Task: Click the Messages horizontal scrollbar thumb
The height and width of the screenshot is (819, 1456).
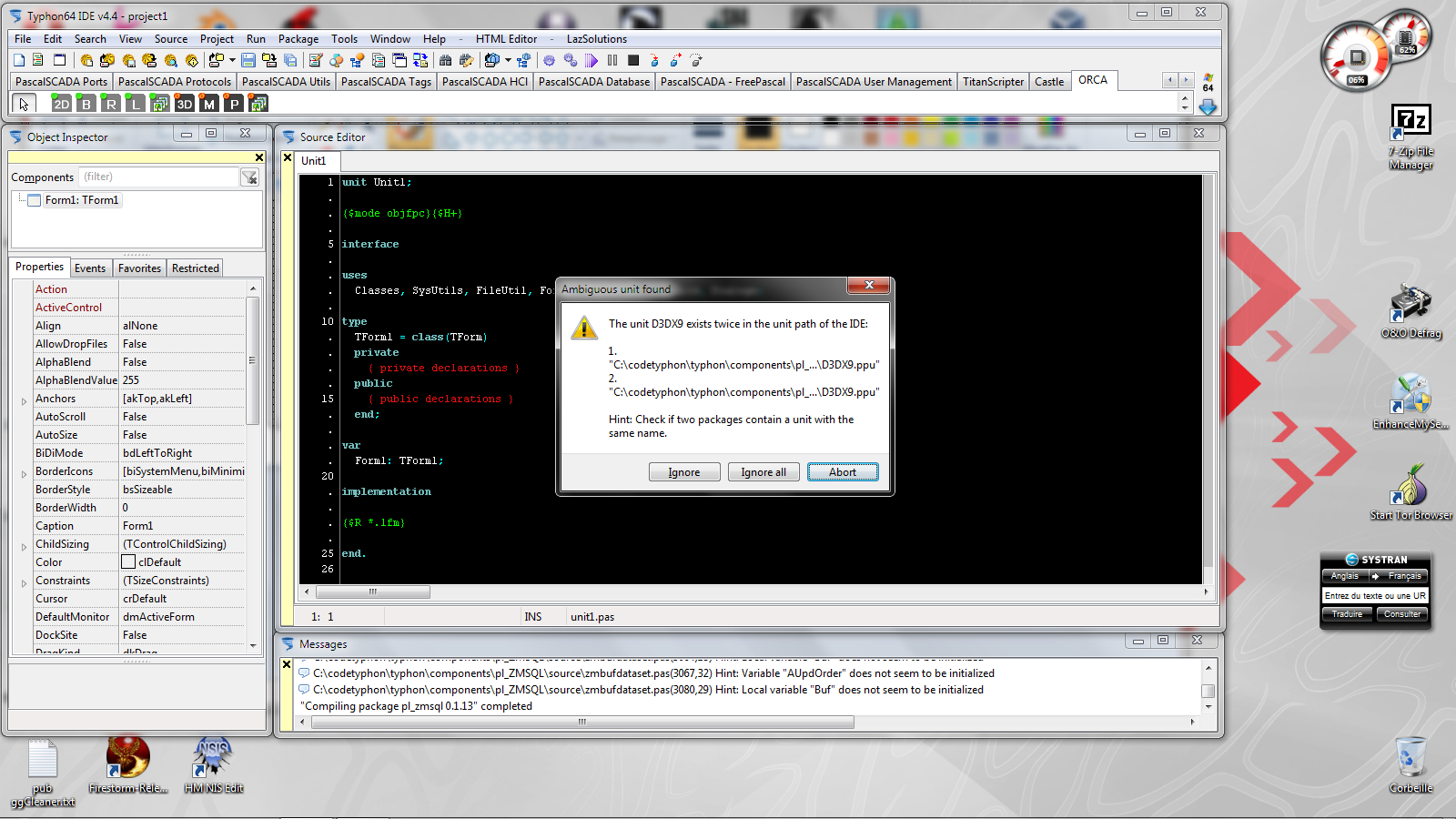Action: (x=582, y=722)
